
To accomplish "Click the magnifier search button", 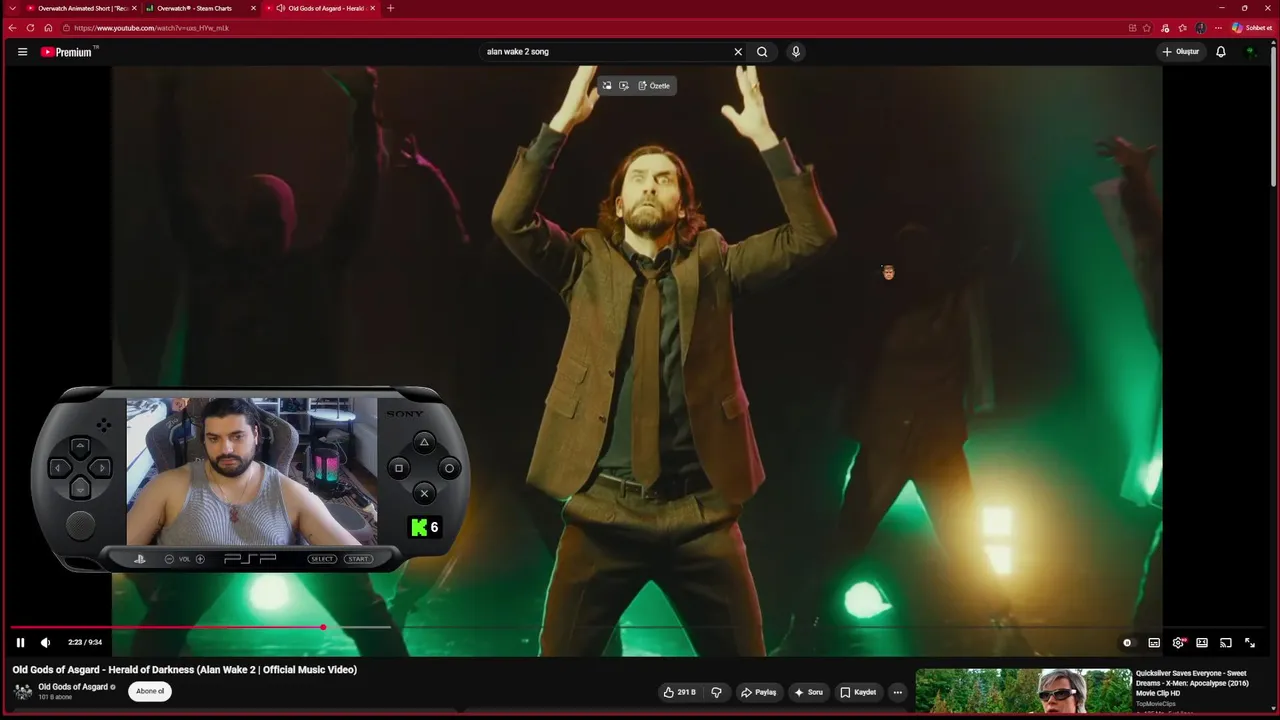I will click(x=762, y=52).
